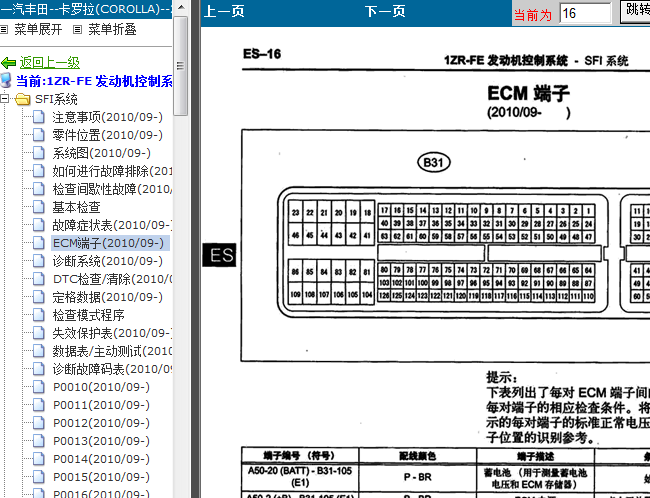This screenshot has width=650, height=498.
Task: Click the ECM 端子 page heading
Action: click(x=528, y=94)
